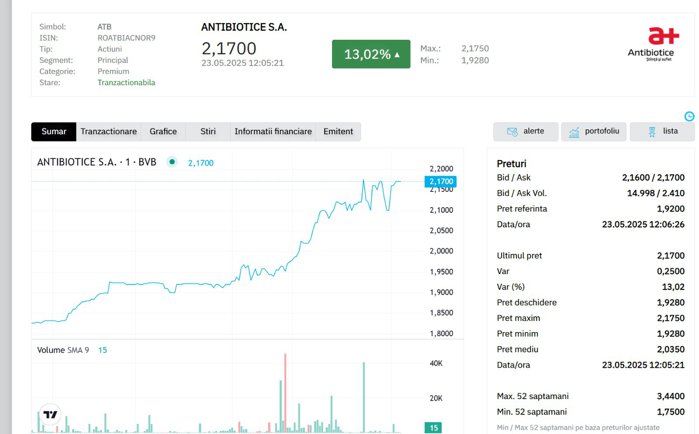
Task: Click the Preturi section heading
Action: [511, 164]
